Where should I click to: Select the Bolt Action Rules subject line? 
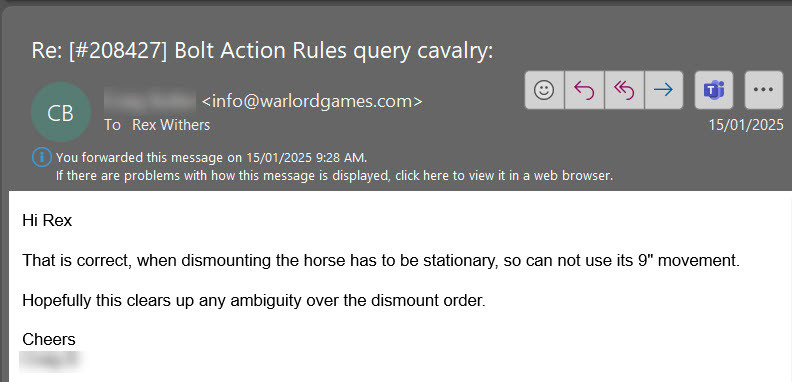coord(262,52)
